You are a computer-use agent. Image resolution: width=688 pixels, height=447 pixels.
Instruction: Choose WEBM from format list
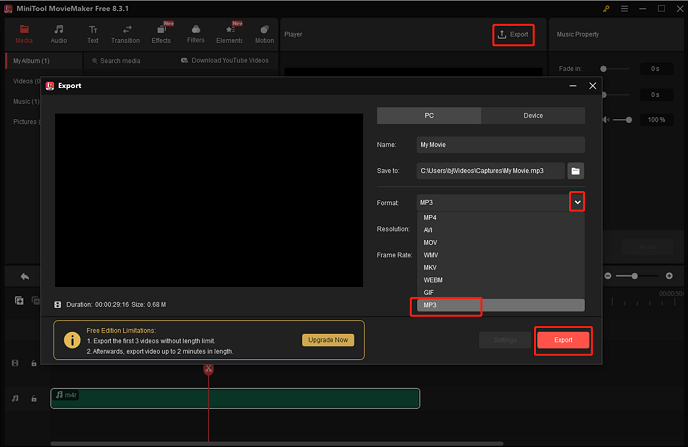pyautogui.click(x=501, y=280)
